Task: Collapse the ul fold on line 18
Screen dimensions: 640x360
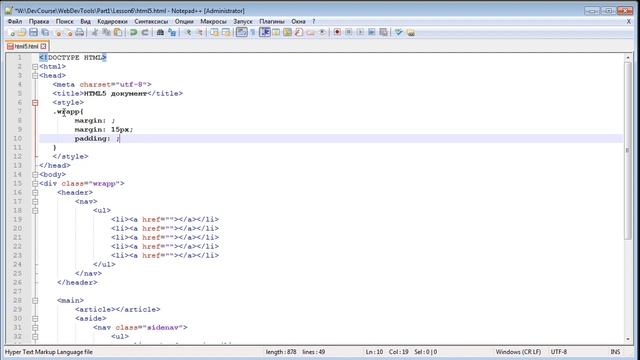Action: [35, 211]
